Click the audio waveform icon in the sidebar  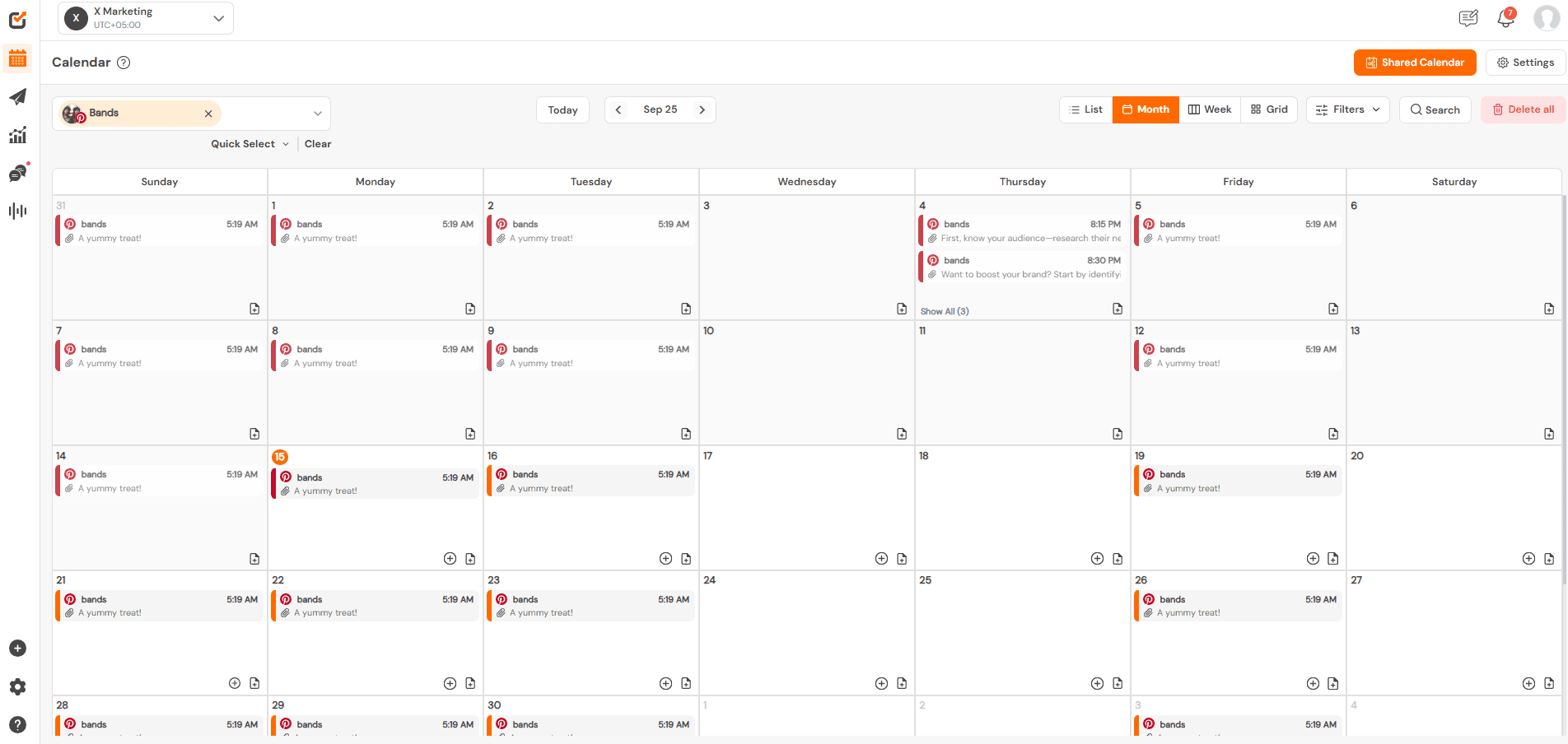click(17, 211)
